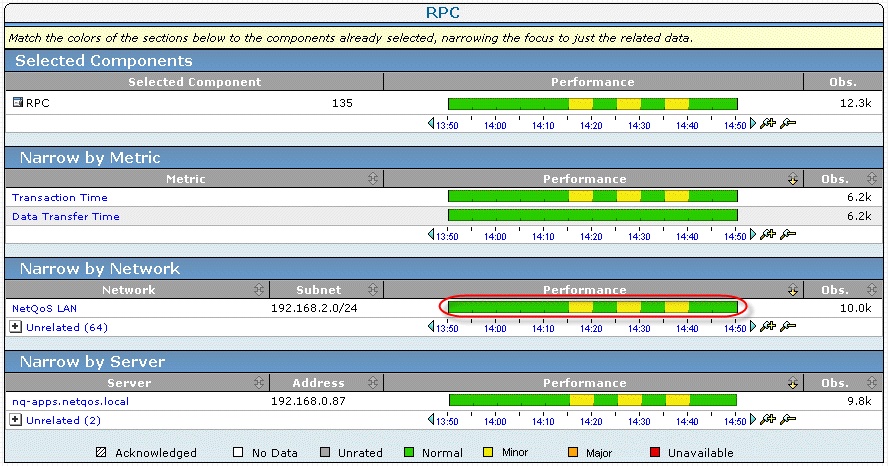The width and height of the screenshot is (888, 466).
Task: Click the Minor yellow legend swatch
Action: 488,452
